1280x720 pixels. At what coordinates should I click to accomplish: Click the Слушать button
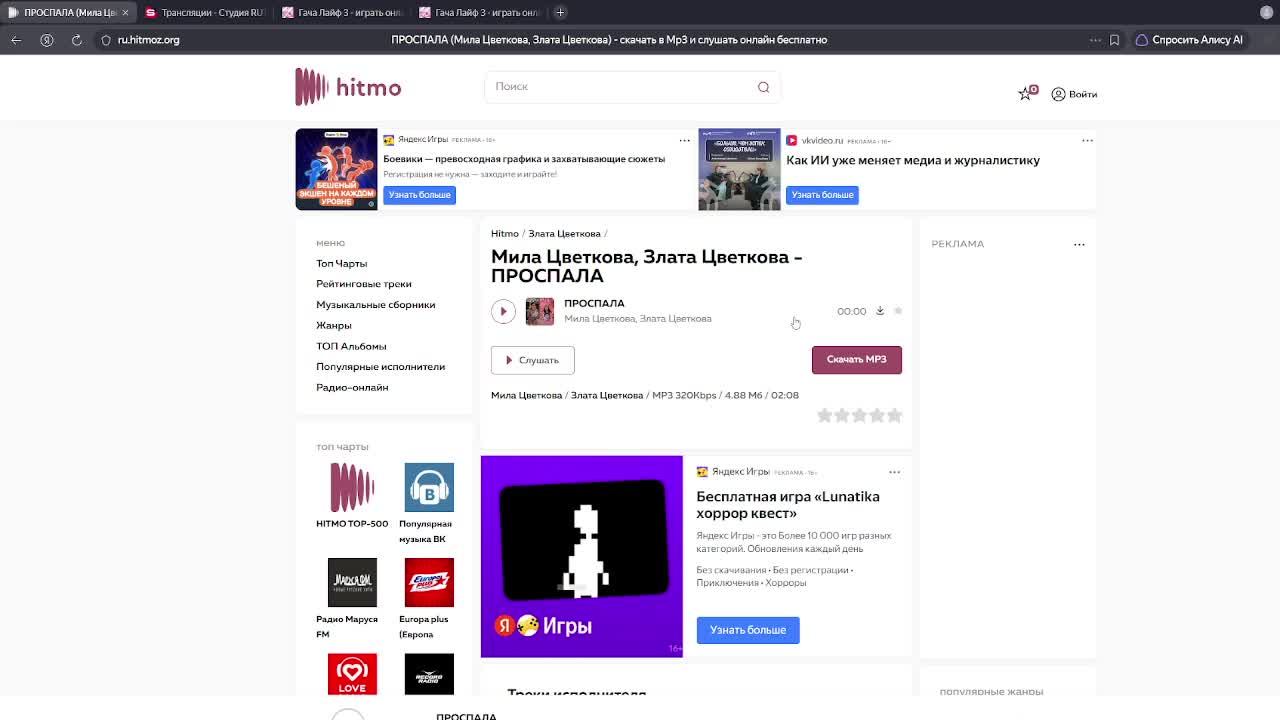click(532, 360)
